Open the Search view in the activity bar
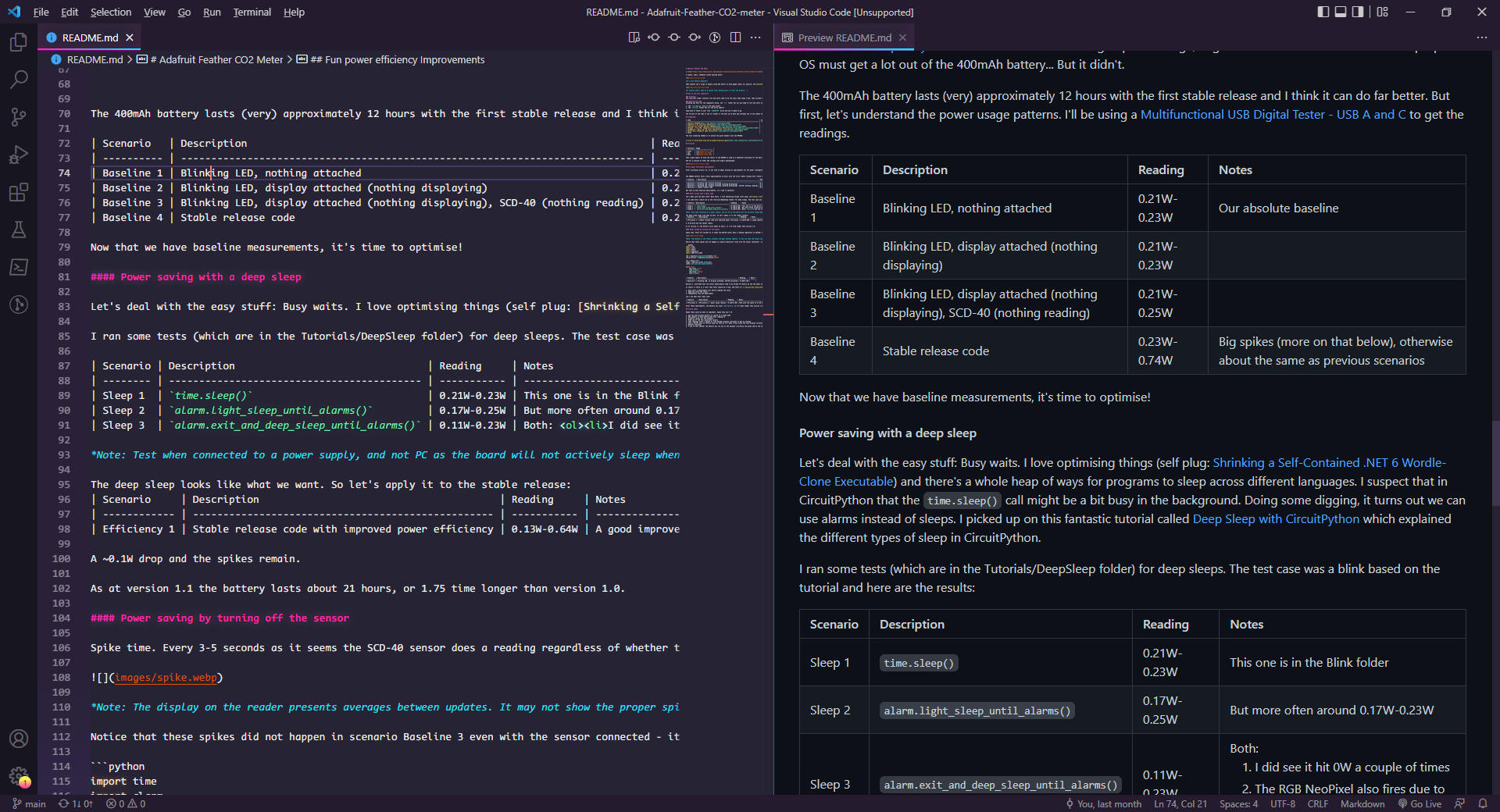Image resolution: width=1500 pixels, height=812 pixels. click(18, 79)
